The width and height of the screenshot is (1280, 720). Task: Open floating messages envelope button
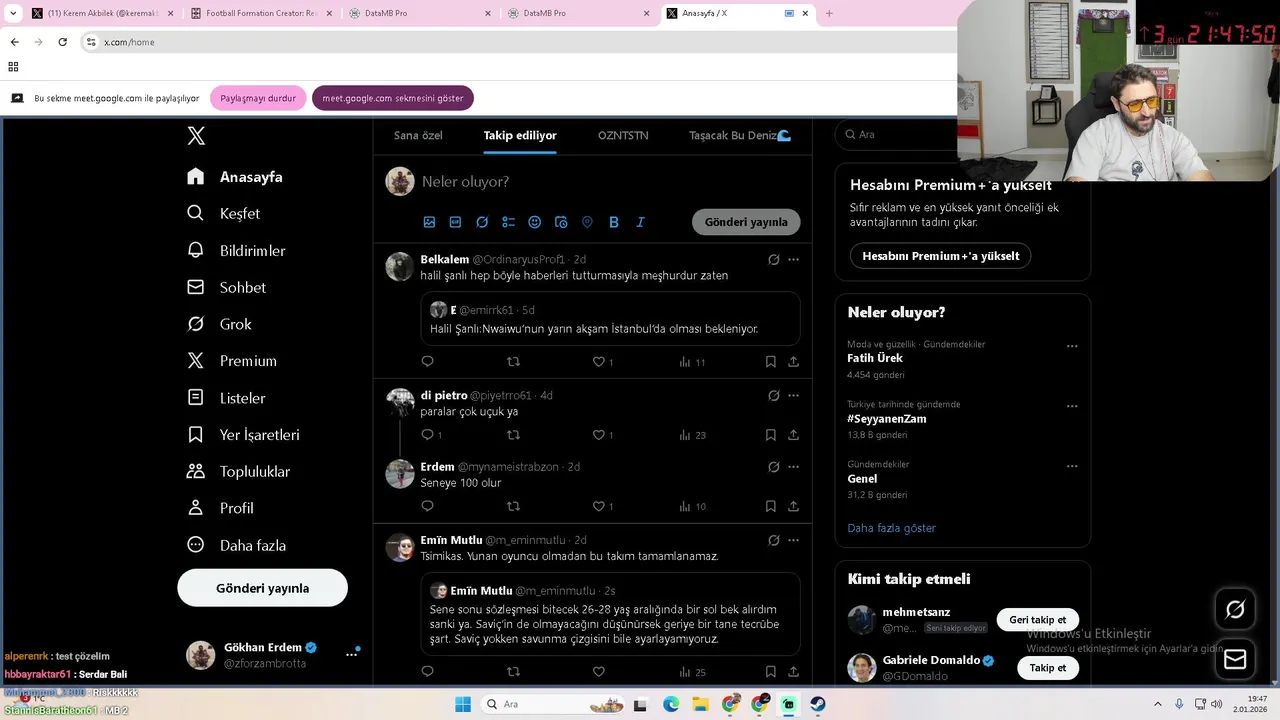(1235, 659)
